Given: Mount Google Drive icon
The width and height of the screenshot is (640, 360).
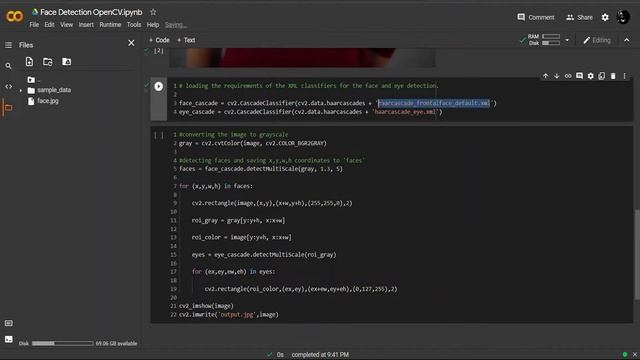Looking at the screenshot, I should [x=66, y=62].
